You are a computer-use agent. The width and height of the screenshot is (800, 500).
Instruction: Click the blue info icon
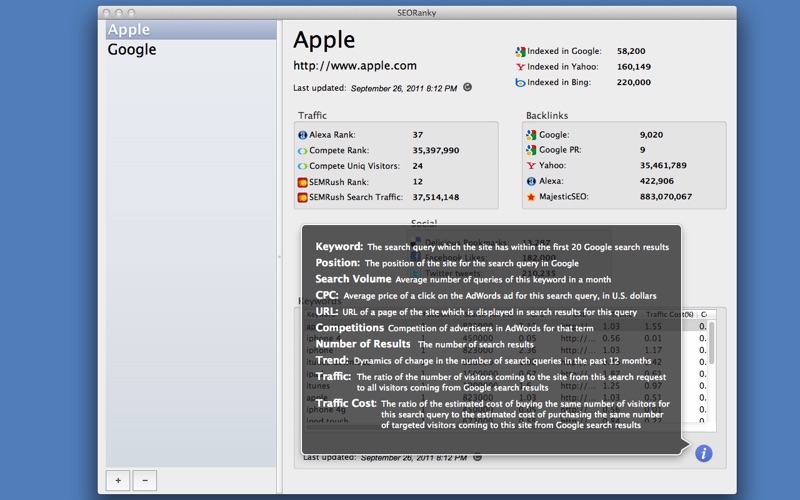pyautogui.click(x=704, y=453)
